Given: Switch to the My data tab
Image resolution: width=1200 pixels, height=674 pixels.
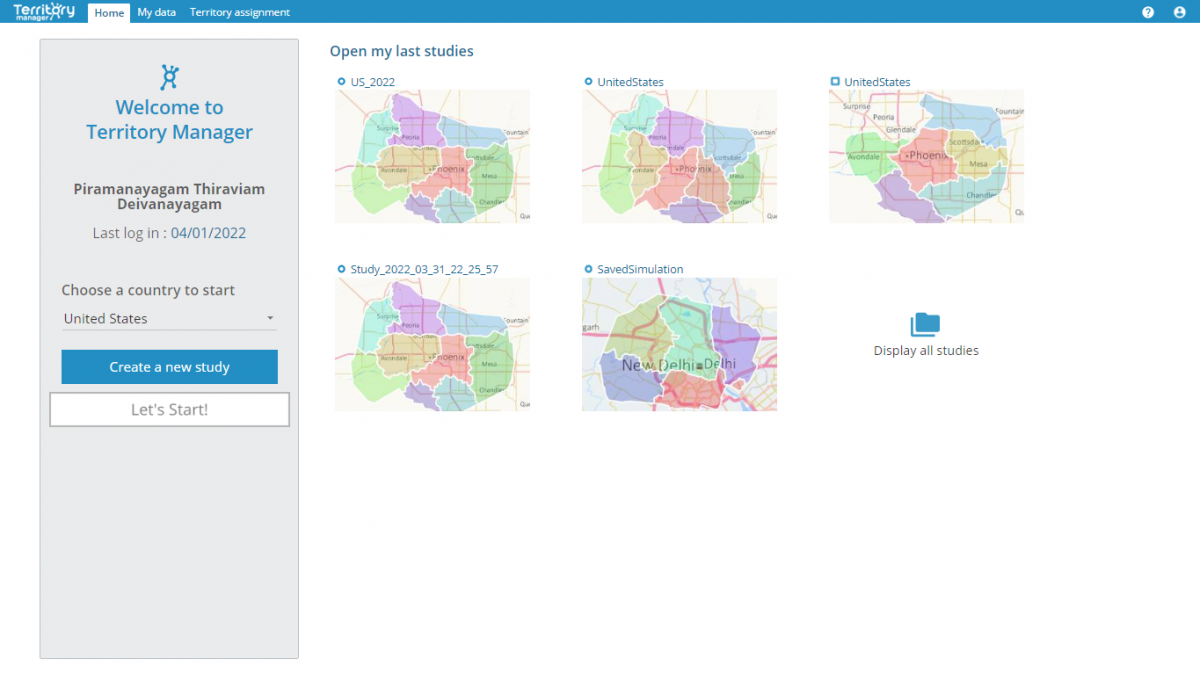Looking at the screenshot, I should coord(156,12).
